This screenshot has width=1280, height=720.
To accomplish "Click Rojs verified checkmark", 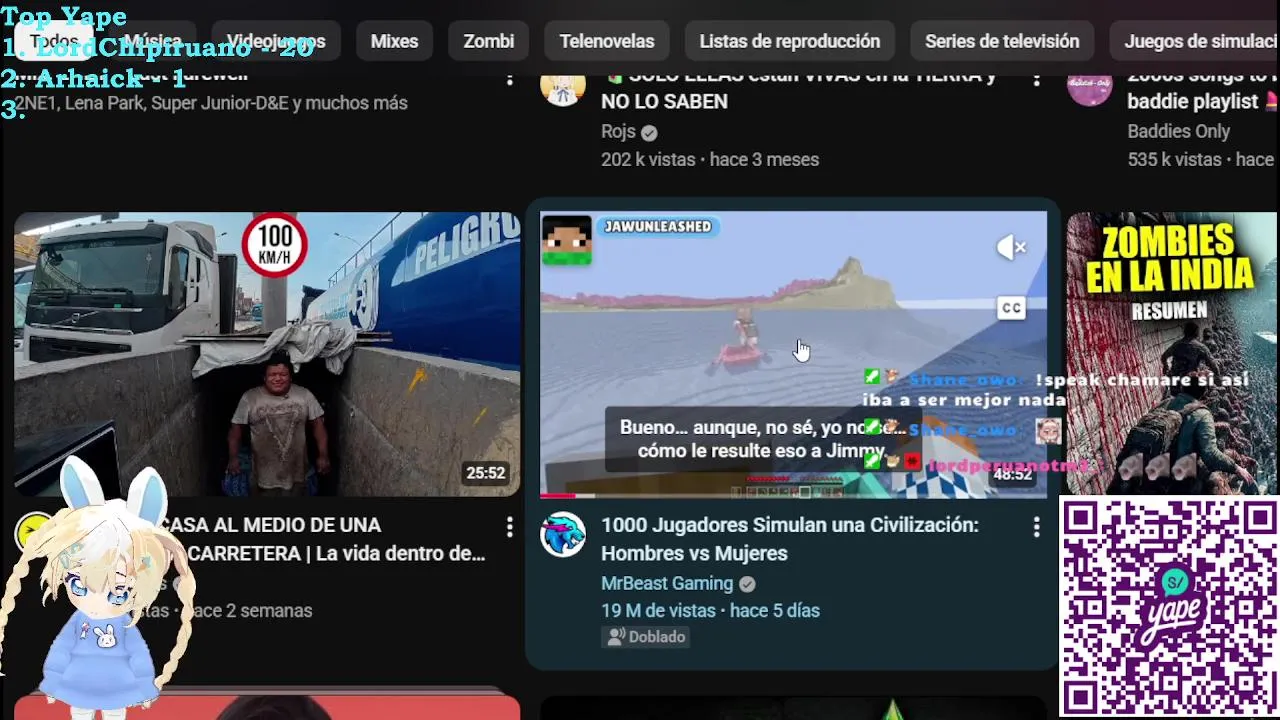I will 649,132.
